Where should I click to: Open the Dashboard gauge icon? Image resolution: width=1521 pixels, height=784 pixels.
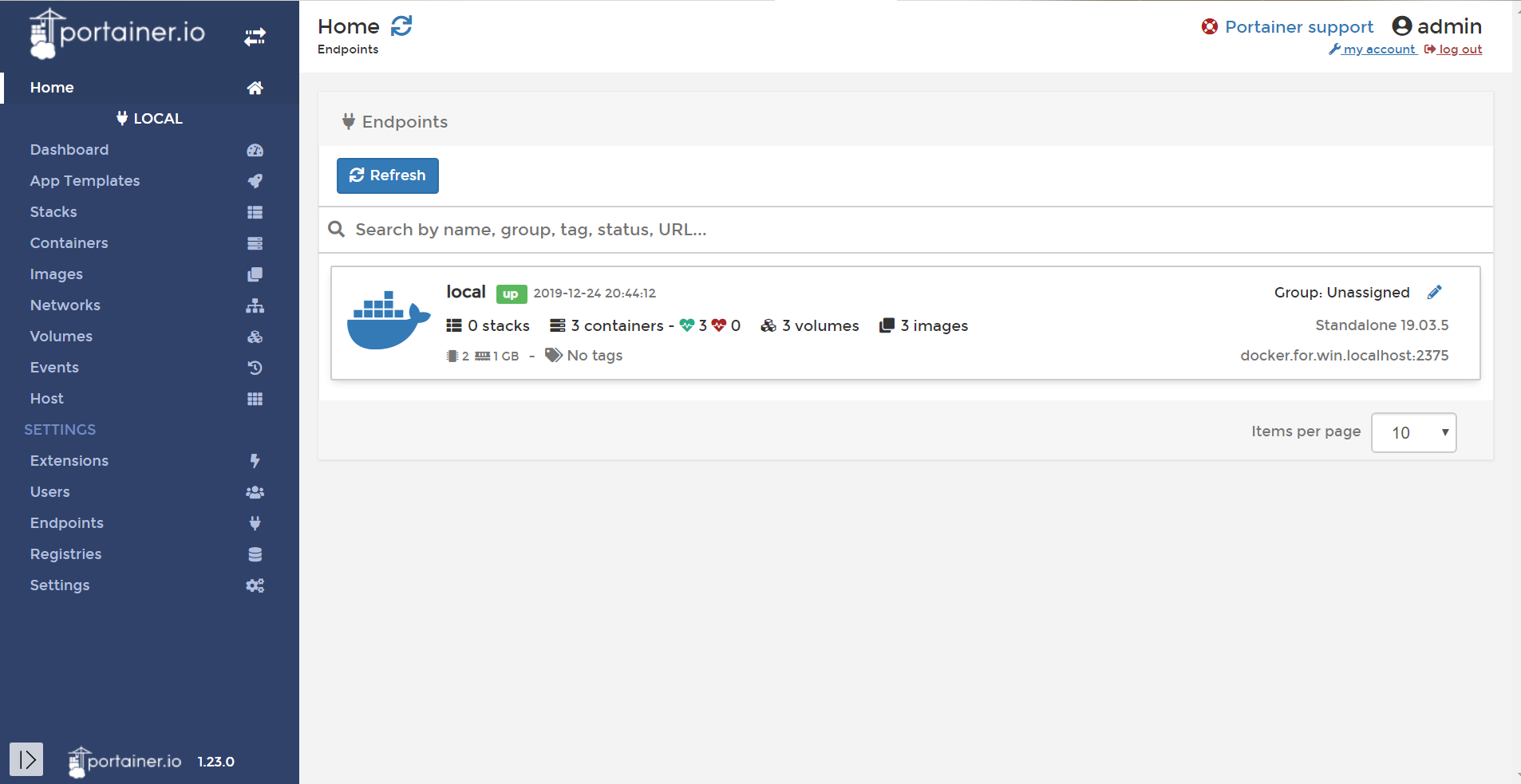click(x=255, y=150)
